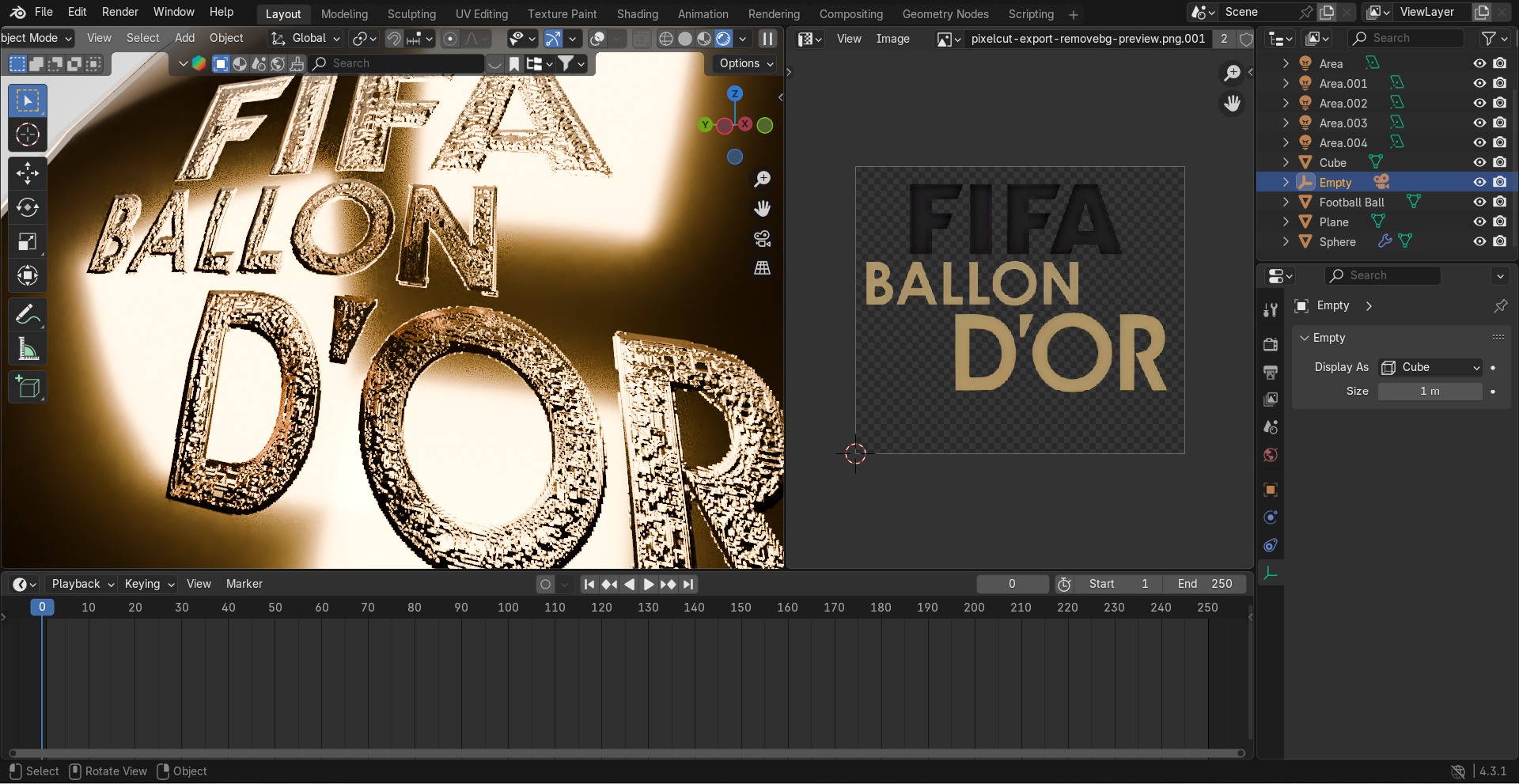Open the Keying dropdown in timeline
Screen dimensions: 1519x784
click(x=149, y=584)
